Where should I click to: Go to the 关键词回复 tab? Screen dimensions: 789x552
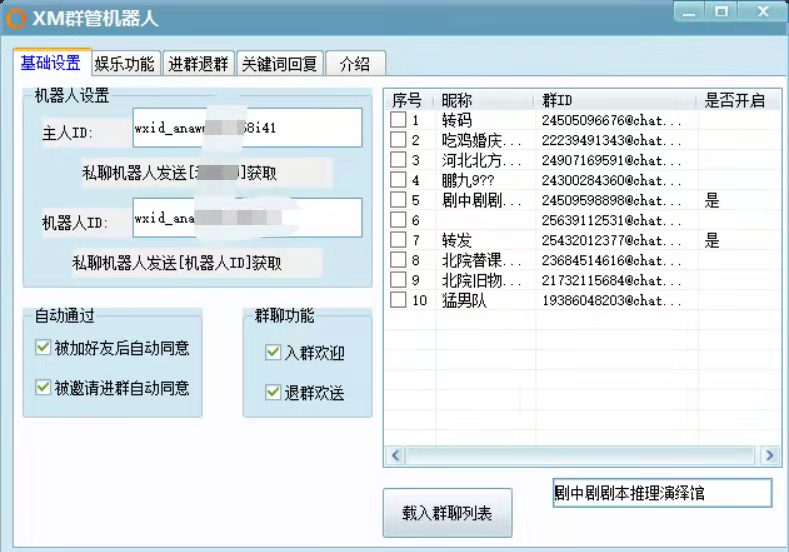tap(279, 64)
